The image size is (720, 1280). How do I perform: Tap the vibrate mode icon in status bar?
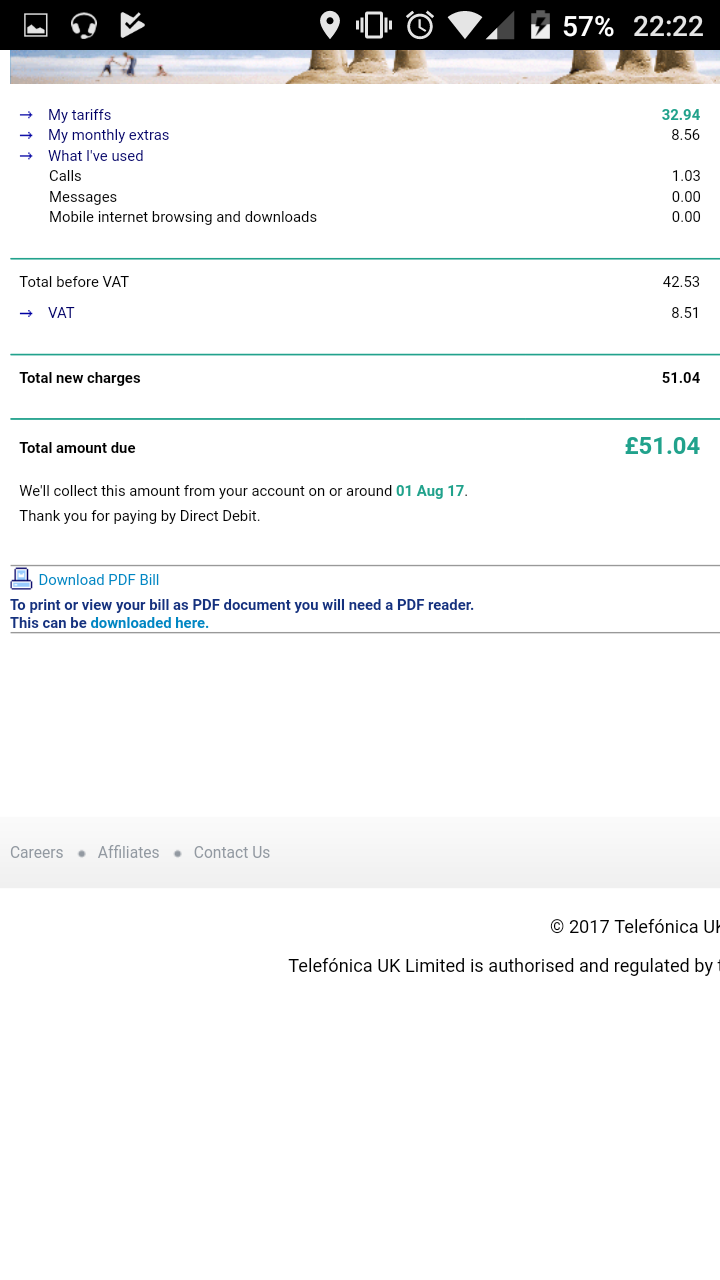[x=373, y=24]
